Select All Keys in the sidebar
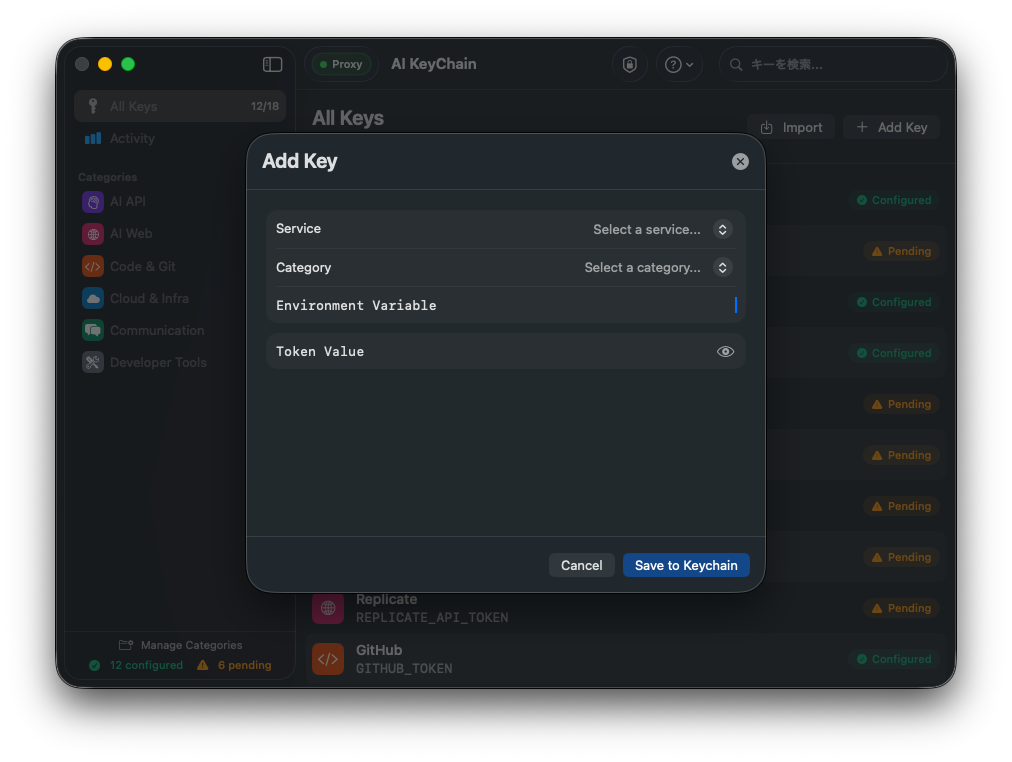Screen dimensions: 1012x762 pos(180,106)
